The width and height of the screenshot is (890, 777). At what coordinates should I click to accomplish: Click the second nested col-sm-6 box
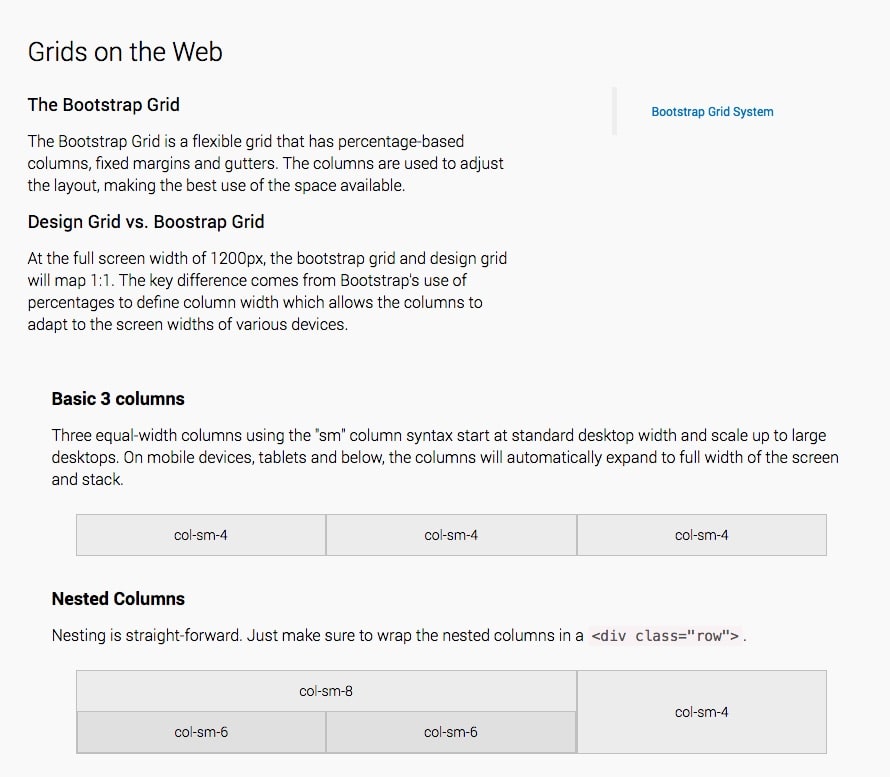[451, 732]
